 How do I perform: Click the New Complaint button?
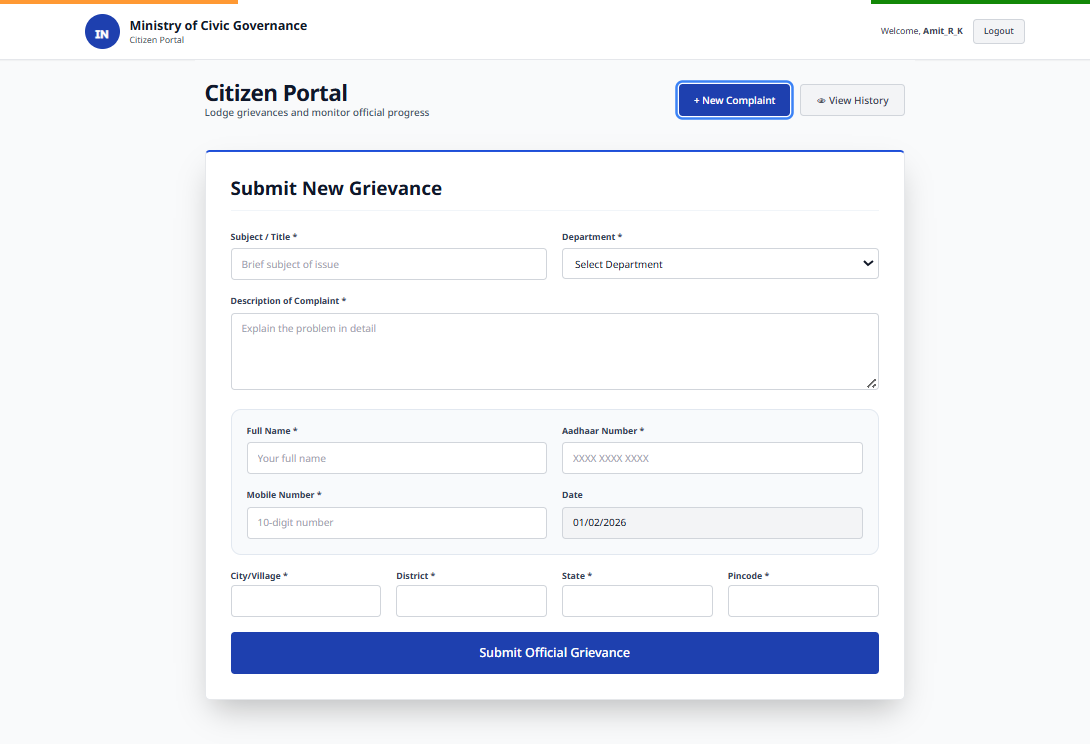[734, 100]
